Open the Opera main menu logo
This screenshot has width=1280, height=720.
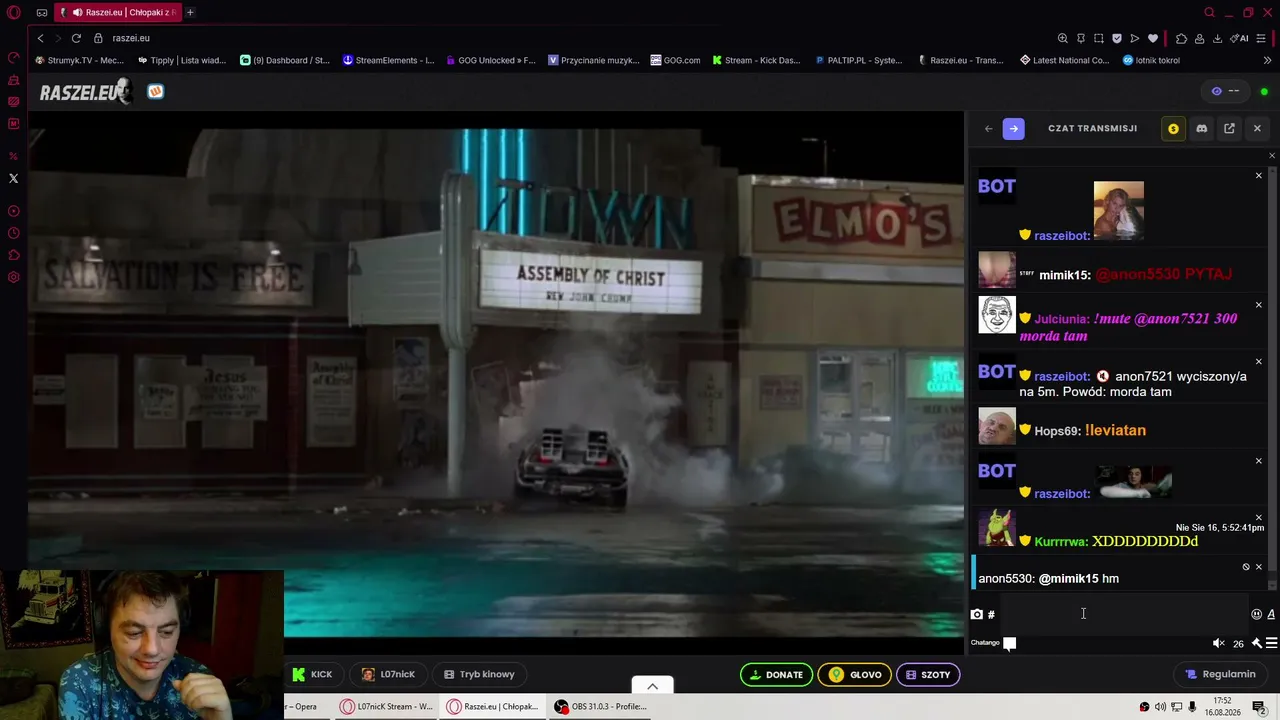coord(14,13)
